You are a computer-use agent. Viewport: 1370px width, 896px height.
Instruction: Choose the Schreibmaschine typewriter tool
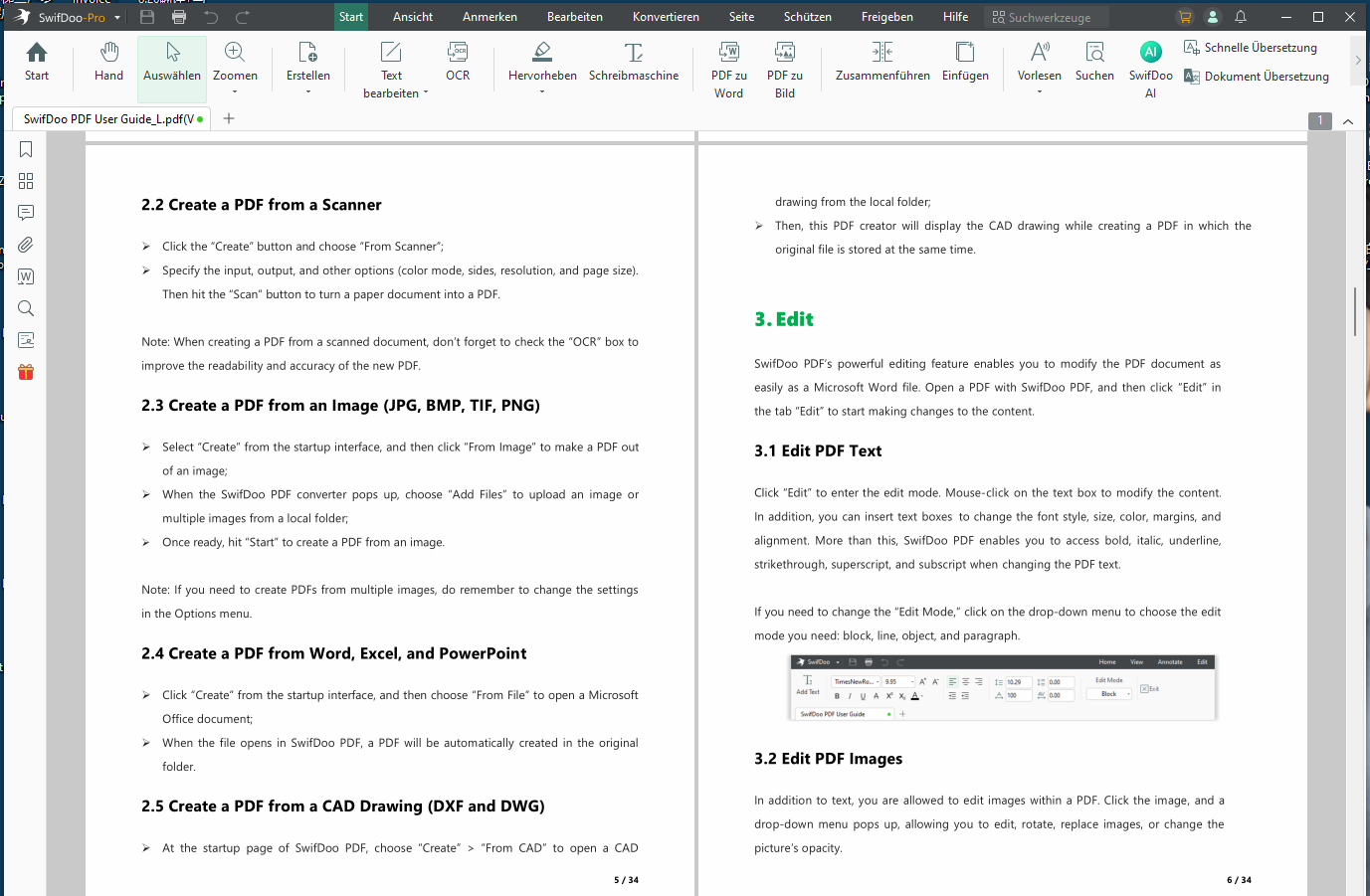(634, 63)
